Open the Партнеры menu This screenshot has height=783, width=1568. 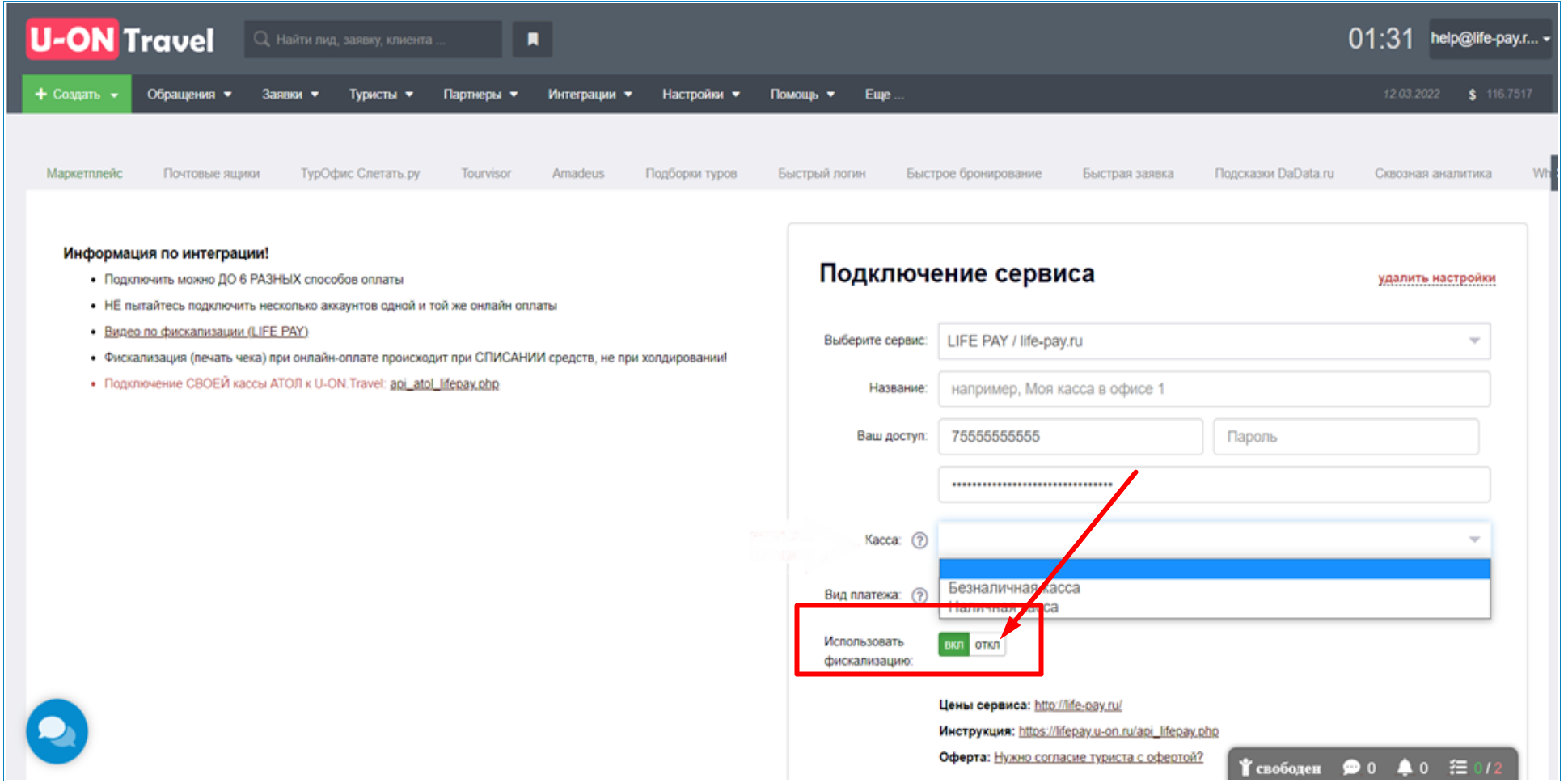pyautogui.click(x=480, y=94)
